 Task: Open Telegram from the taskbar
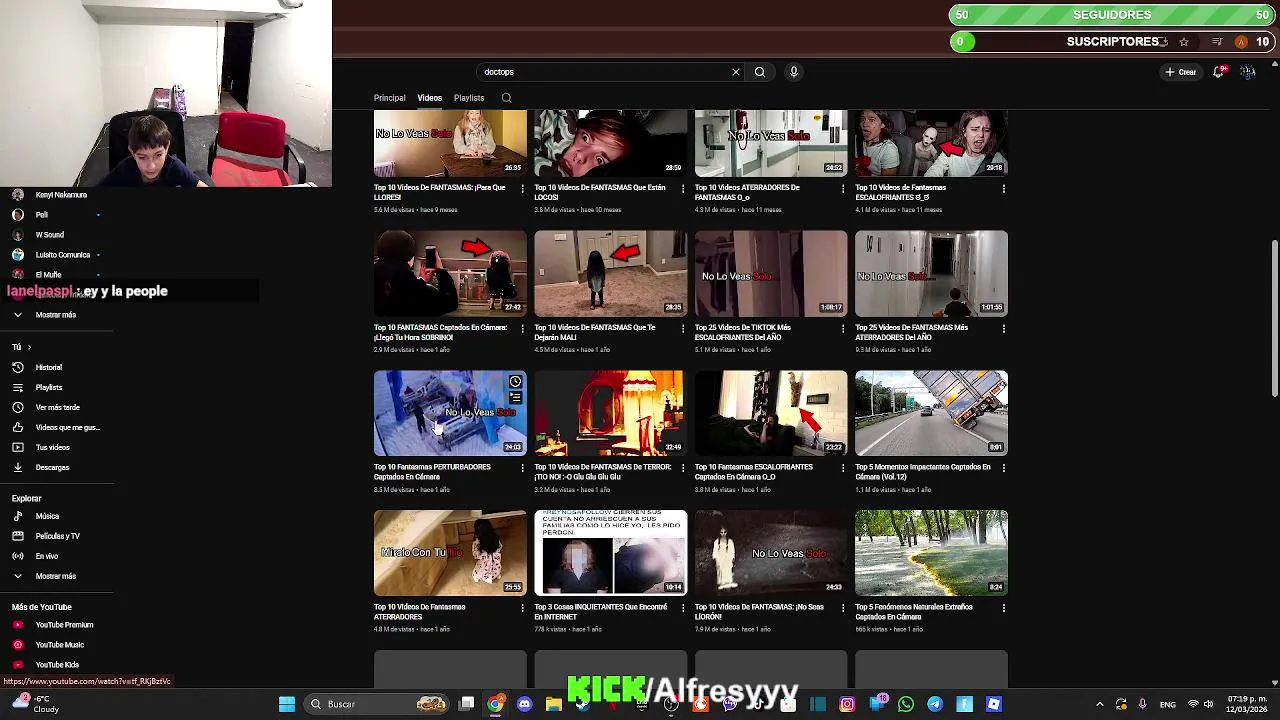pyautogui.click(x=935, y=704)
